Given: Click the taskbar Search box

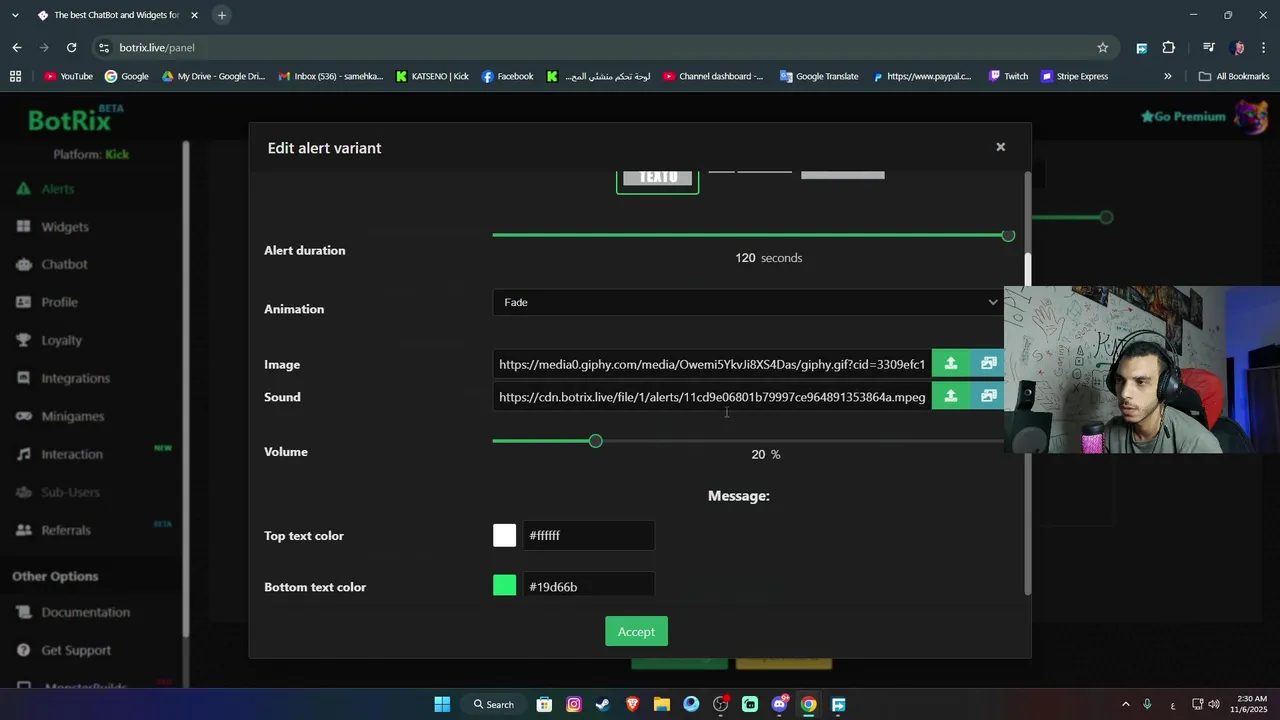Looking at the screenshot, I should point(493,704).
